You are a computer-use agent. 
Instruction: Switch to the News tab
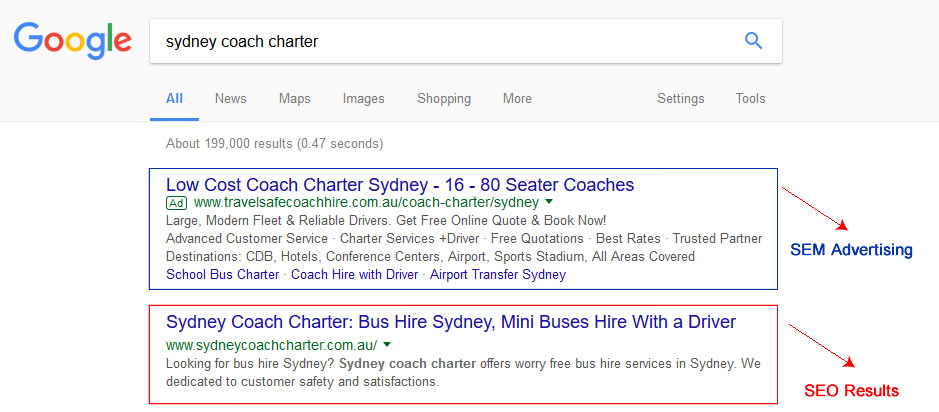point(231,99)
